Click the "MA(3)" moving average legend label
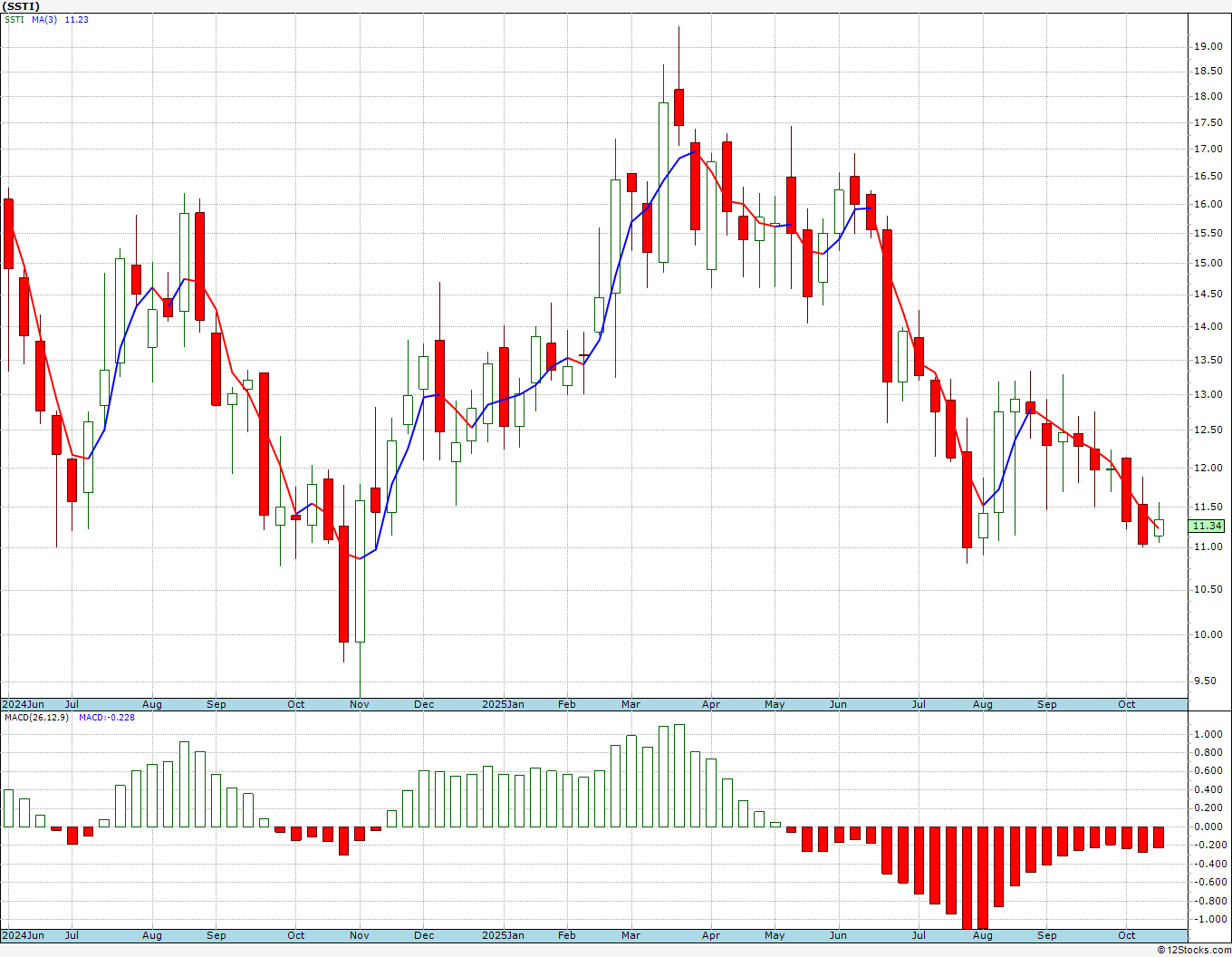This screenshot has width=1232, height=957. tap(44, 20)
